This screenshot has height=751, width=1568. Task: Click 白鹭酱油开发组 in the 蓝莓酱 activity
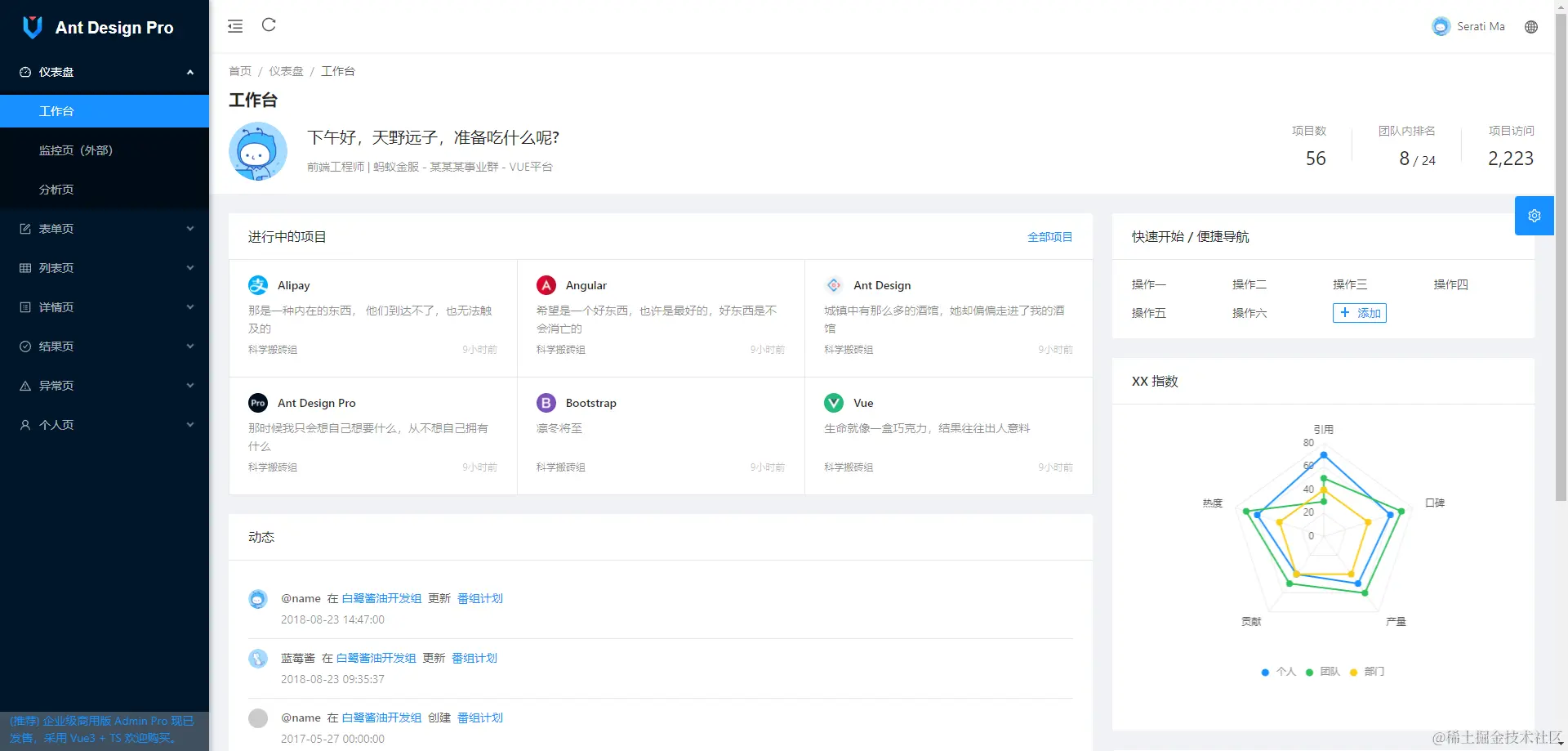[x=376, y=659]
